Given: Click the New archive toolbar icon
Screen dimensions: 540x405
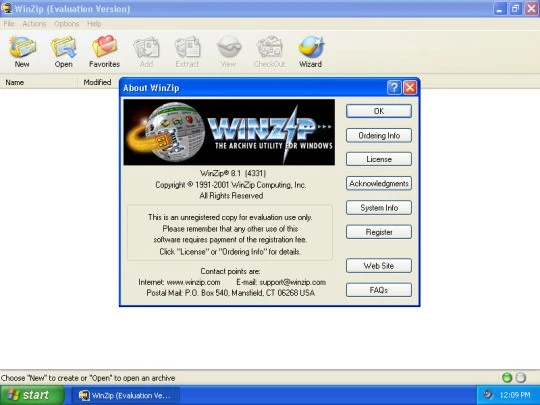Looking at the screenshot, I should tap(22, 51).
